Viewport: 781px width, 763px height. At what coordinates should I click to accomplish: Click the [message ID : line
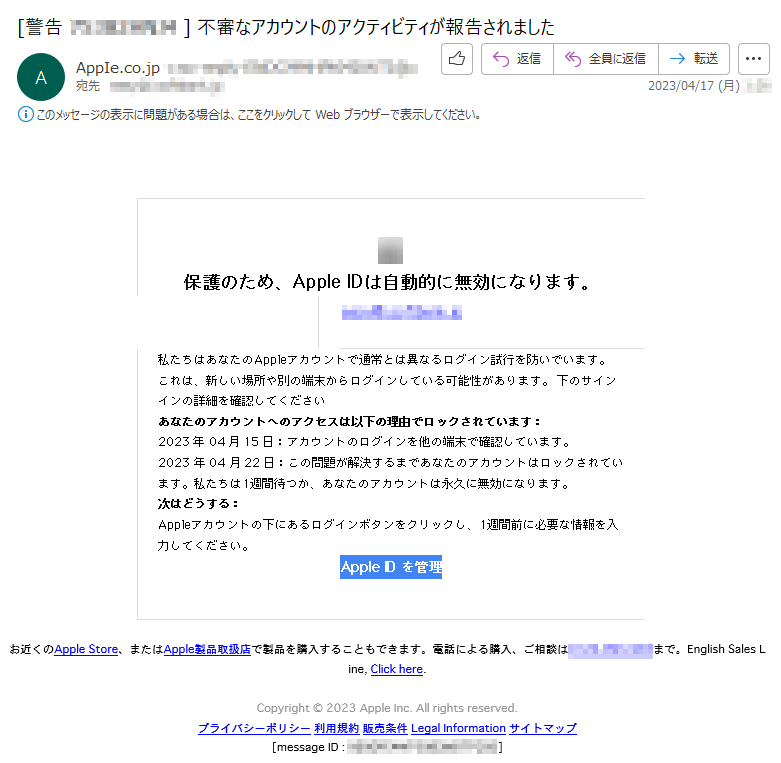click(388, 747)
